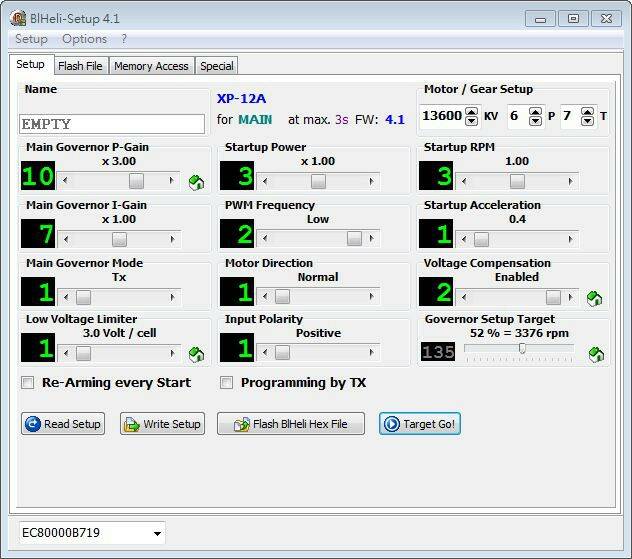Image resolution: width=632 pixels, height=559 pixels.
Task: Click right arrow of Startup Power scrollbar
Action: pyautogui.click(x=371, y=181)
